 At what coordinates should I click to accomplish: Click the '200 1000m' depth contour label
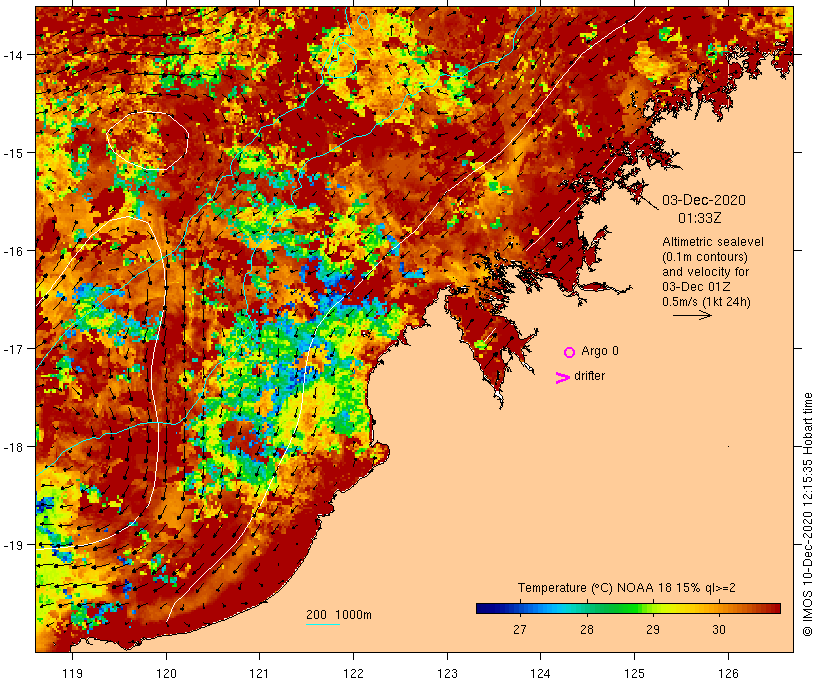click(x=339, y=615)
